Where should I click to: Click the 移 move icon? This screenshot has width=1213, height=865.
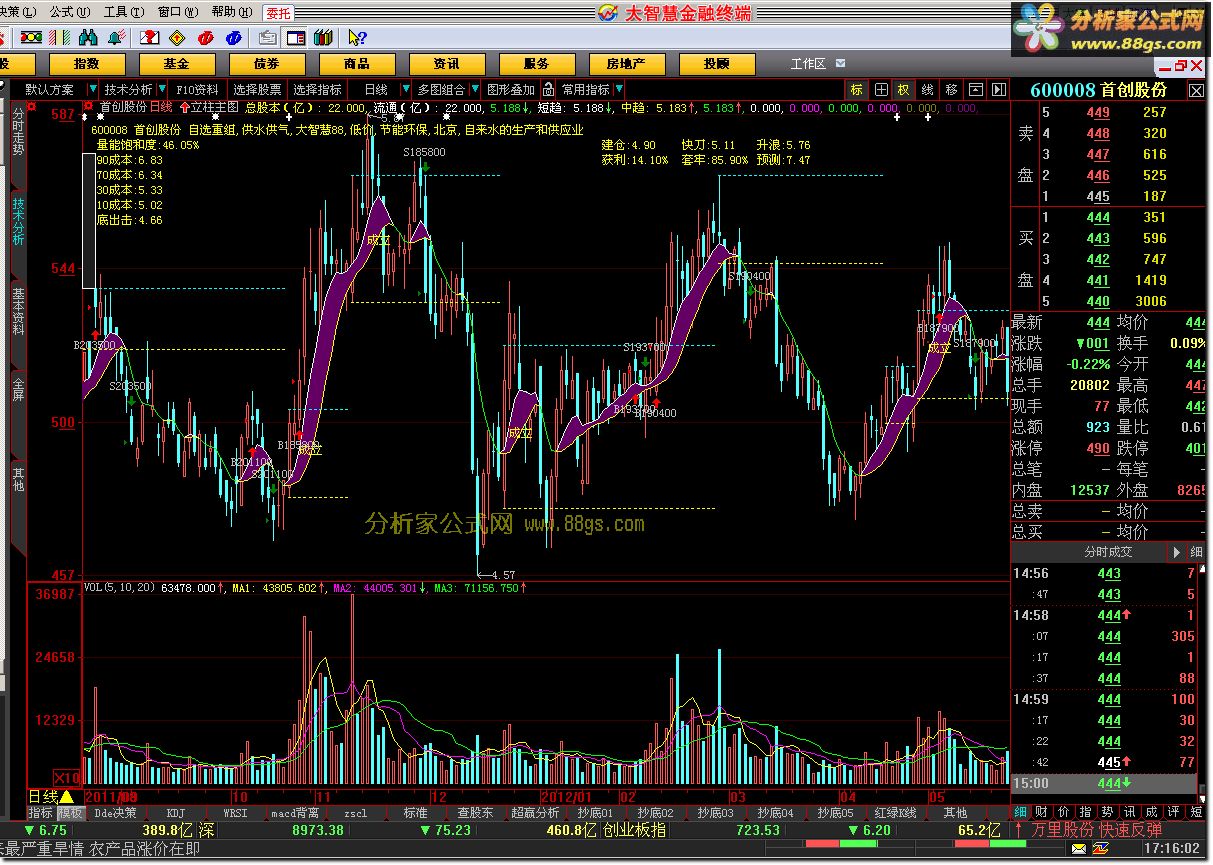tap(951, 89)
